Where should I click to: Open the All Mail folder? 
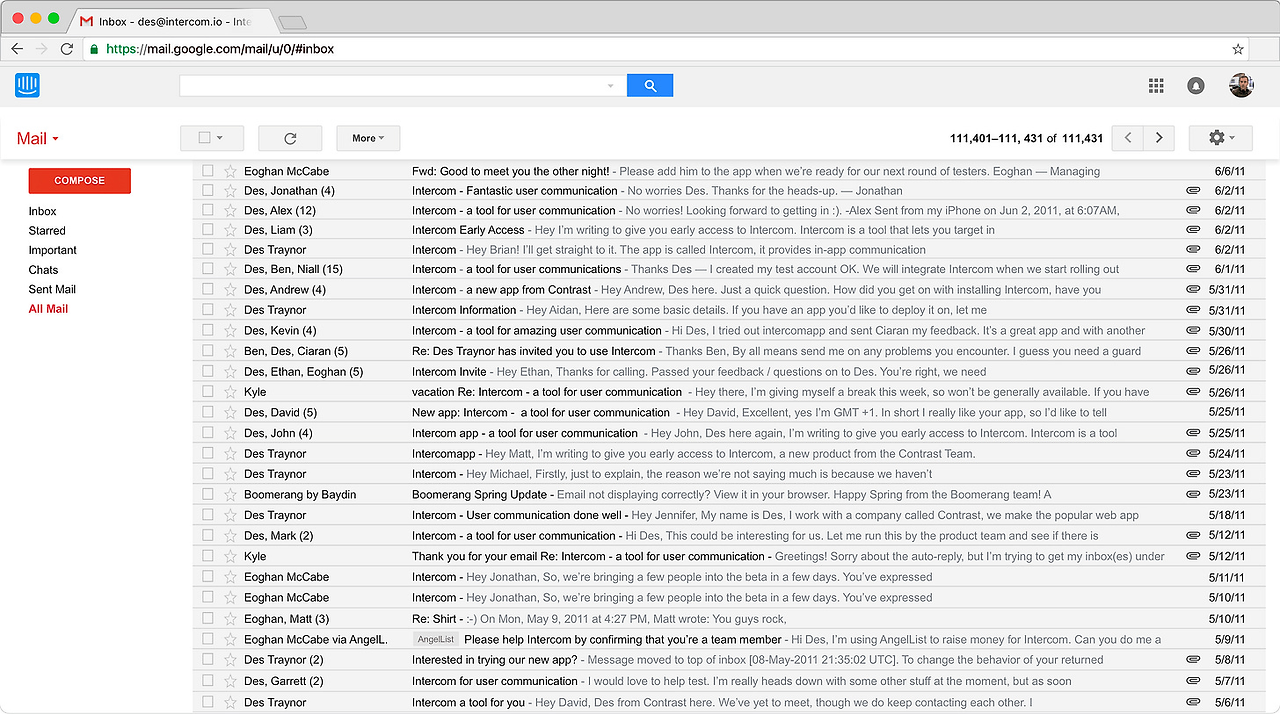click(x=49, y=309)
